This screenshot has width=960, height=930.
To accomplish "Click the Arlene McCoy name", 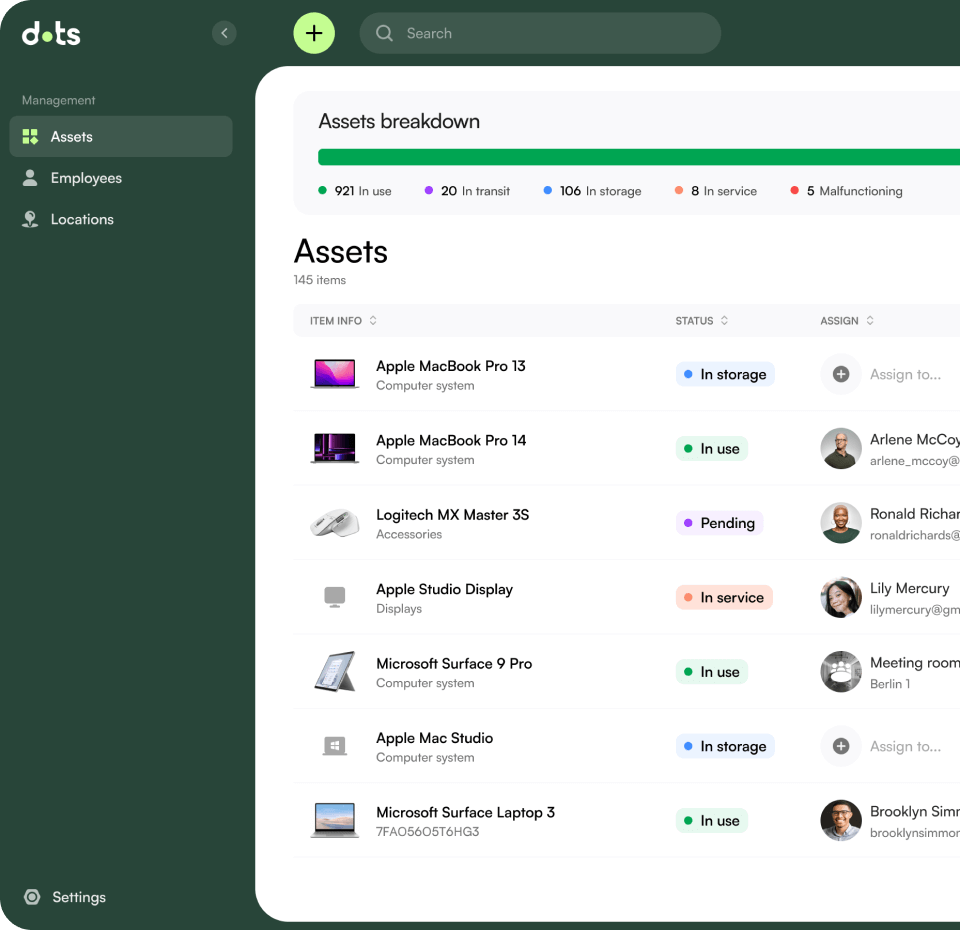I will click(x=915, y=440).
